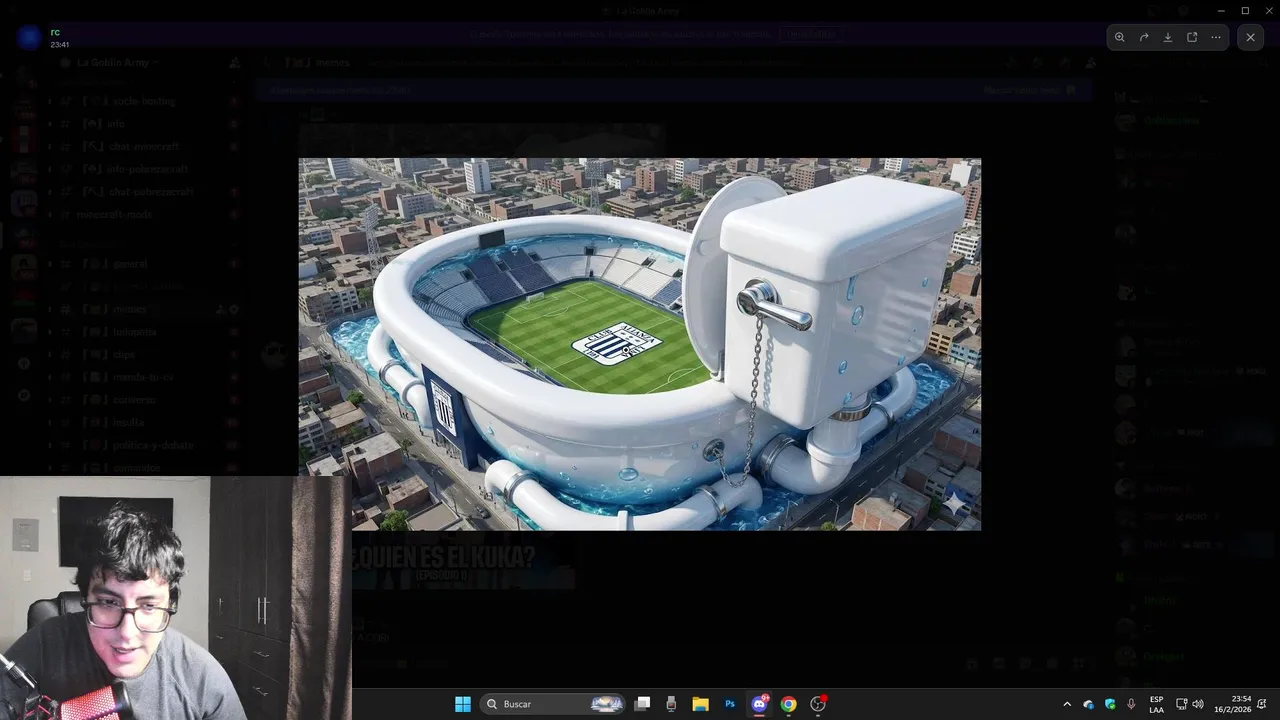
Task: Expand the hidden system tray icons
Action: 1067,704
